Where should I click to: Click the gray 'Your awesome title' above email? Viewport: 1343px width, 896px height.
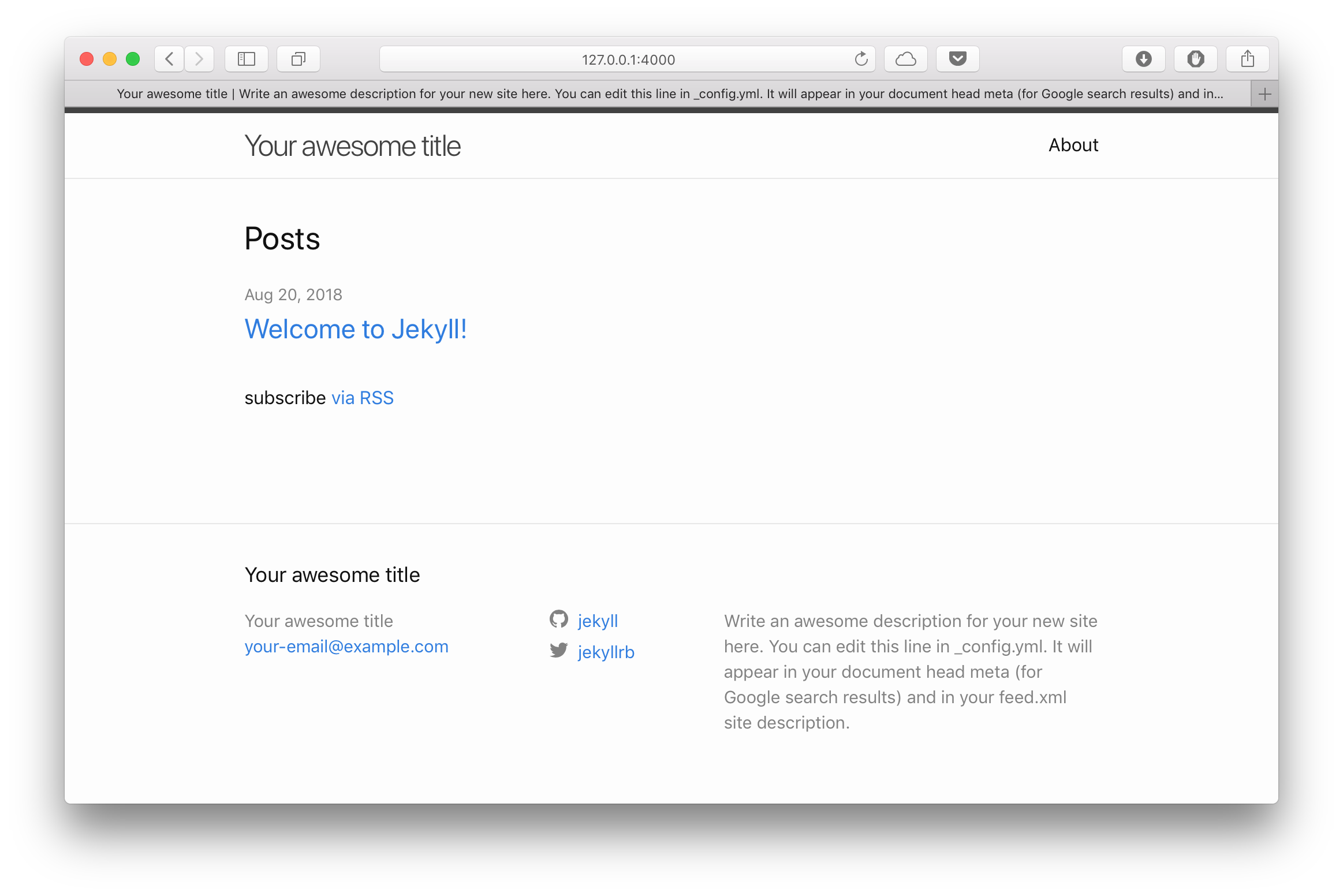(319, 621)
